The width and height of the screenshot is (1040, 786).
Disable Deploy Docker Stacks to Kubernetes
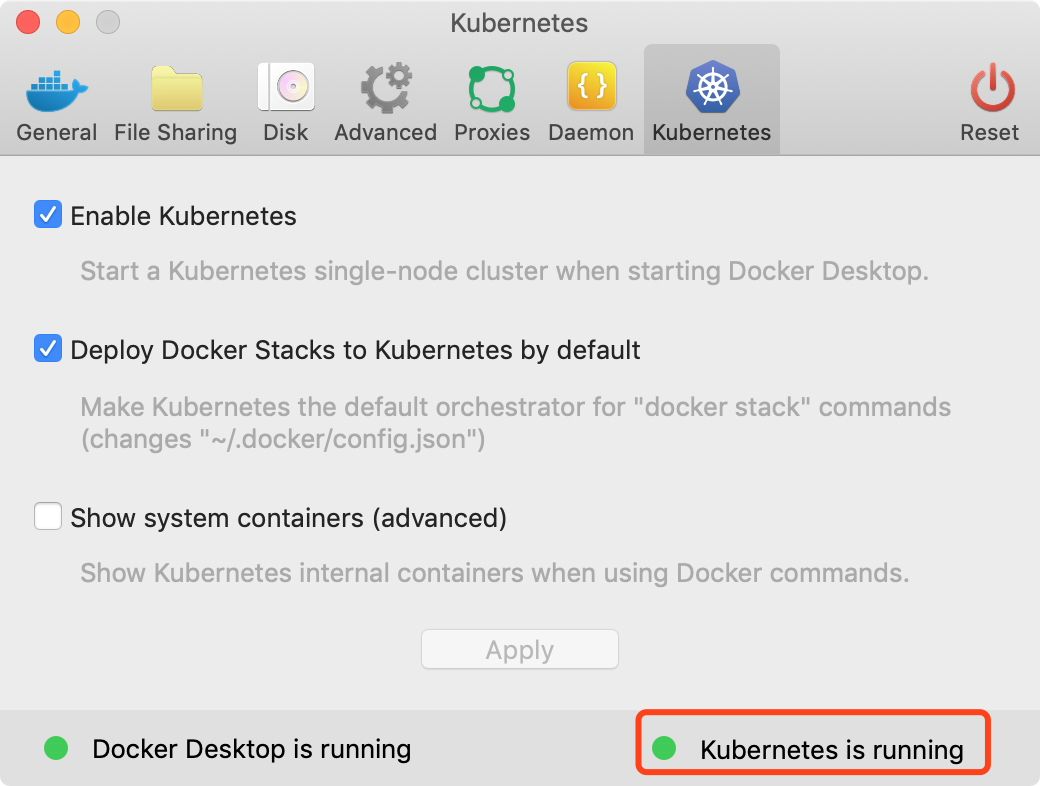click(x=48, y=349)
